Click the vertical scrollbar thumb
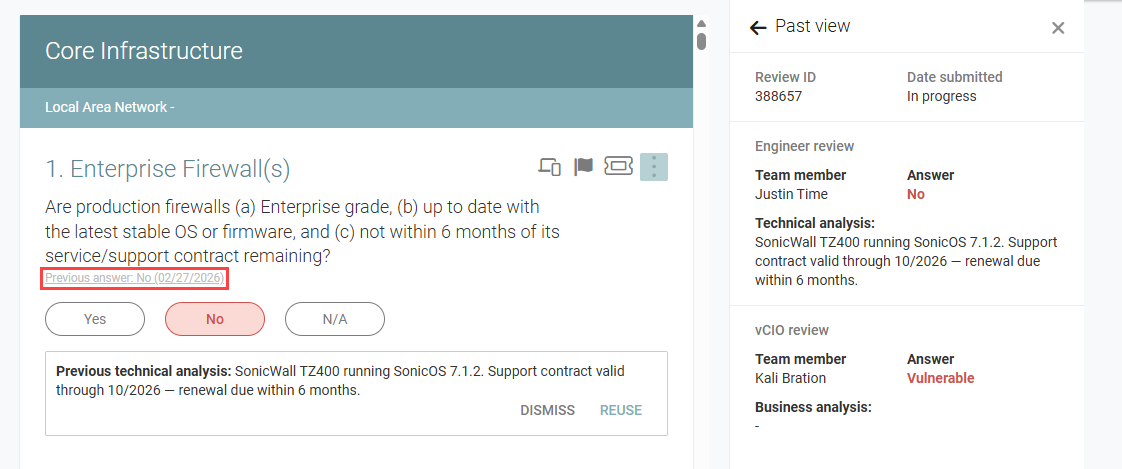This screenshot has width=1122, height=469. 702,41
